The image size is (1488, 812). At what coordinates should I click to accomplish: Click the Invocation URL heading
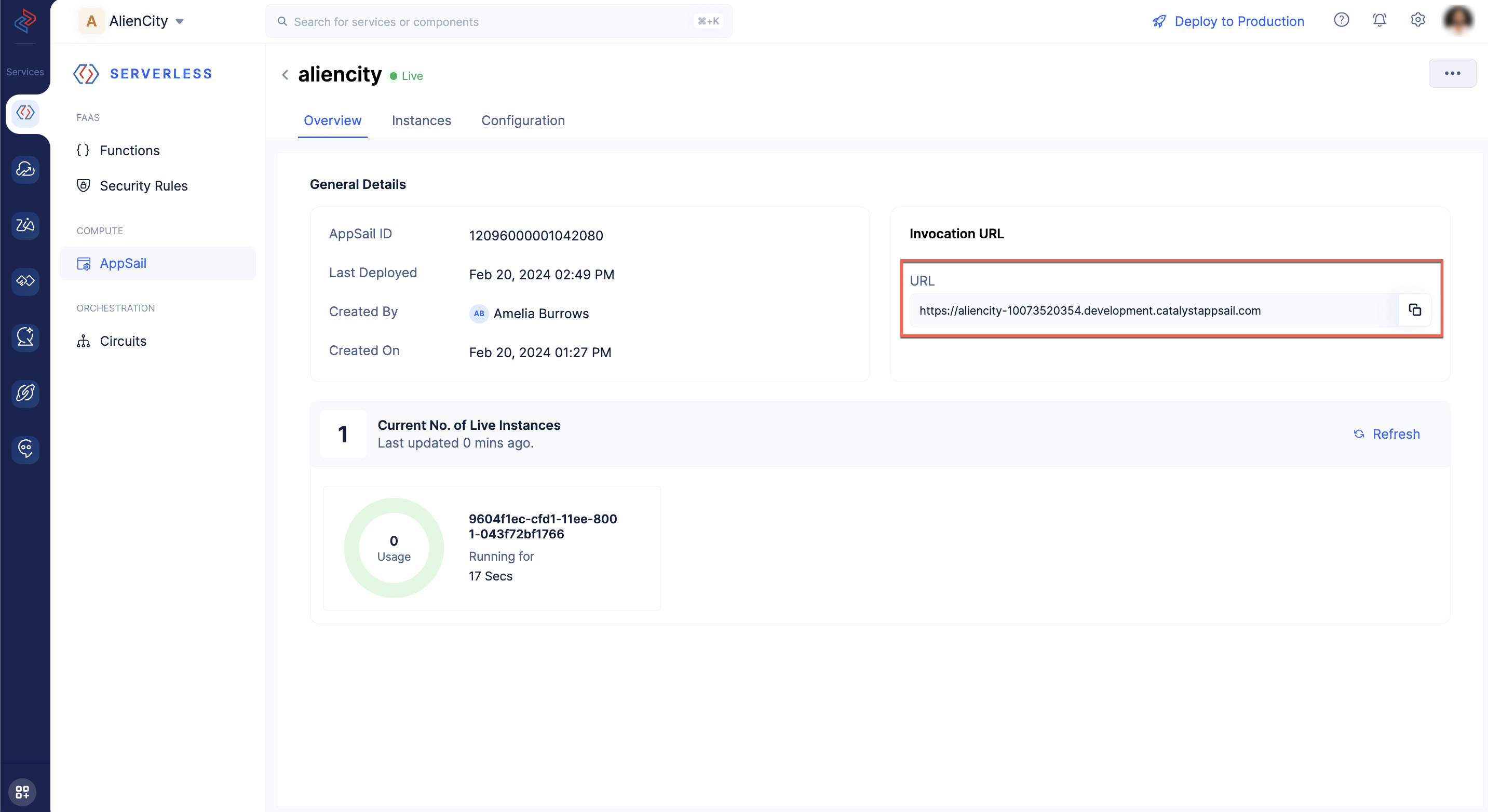956,234
